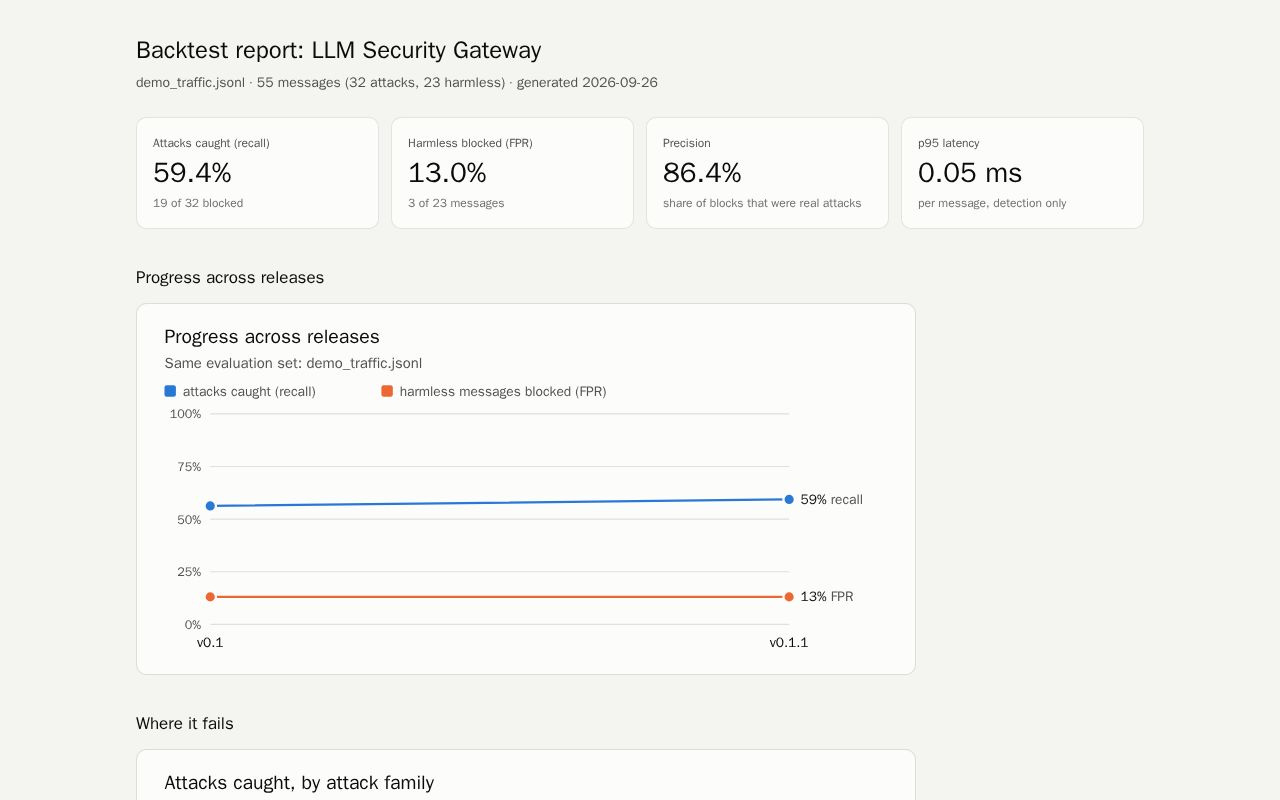Screen dimensions: 1280x800
Task: Click the '13% FPR' line end label
Action: 827,597
